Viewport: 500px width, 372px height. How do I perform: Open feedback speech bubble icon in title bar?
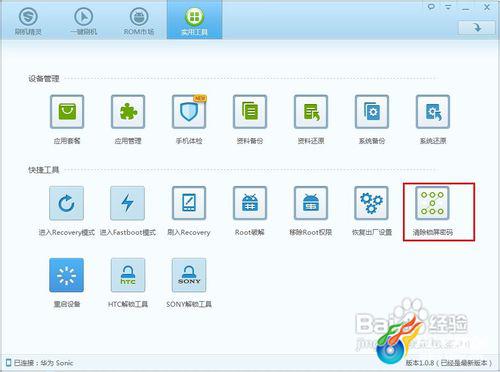pos(431,7)
